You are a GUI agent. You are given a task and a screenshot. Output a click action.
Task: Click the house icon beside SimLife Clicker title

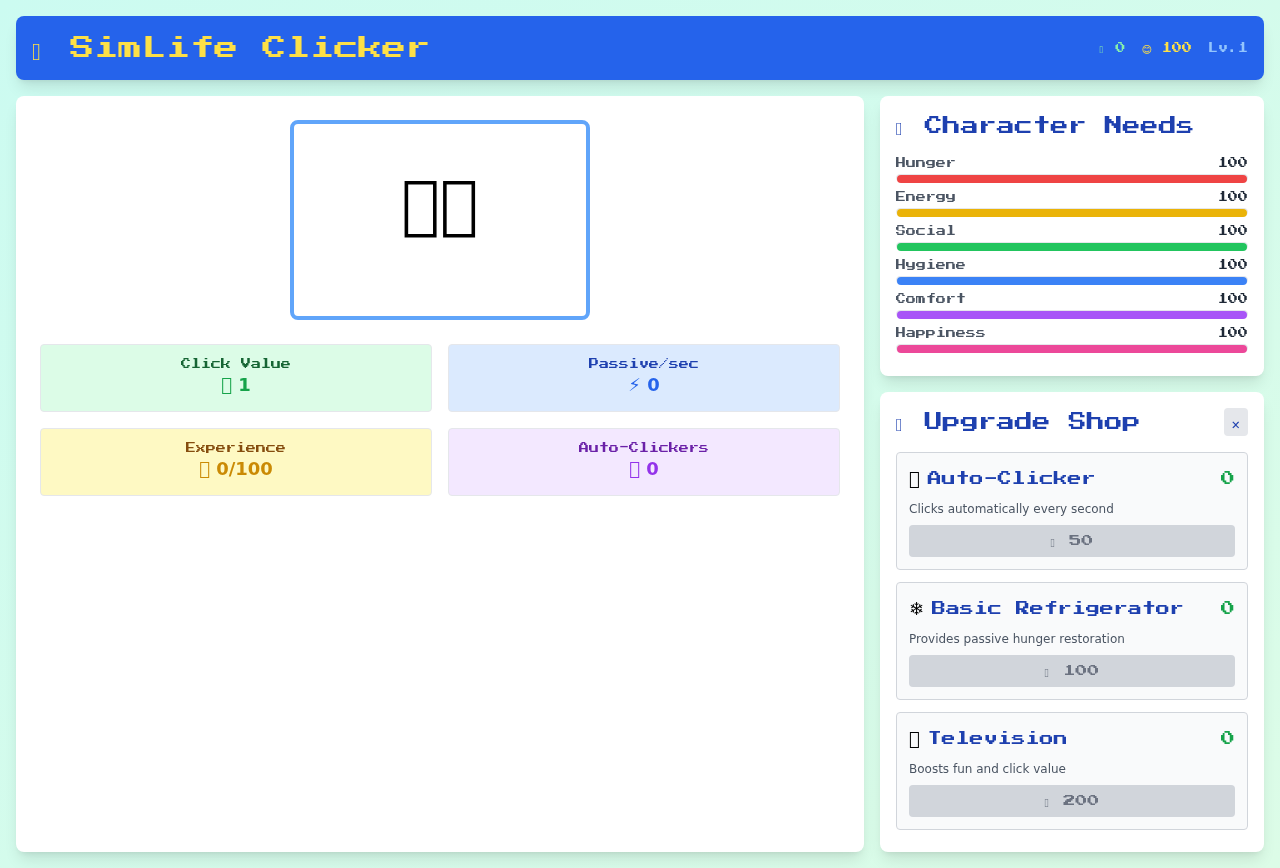pos(37,51)
